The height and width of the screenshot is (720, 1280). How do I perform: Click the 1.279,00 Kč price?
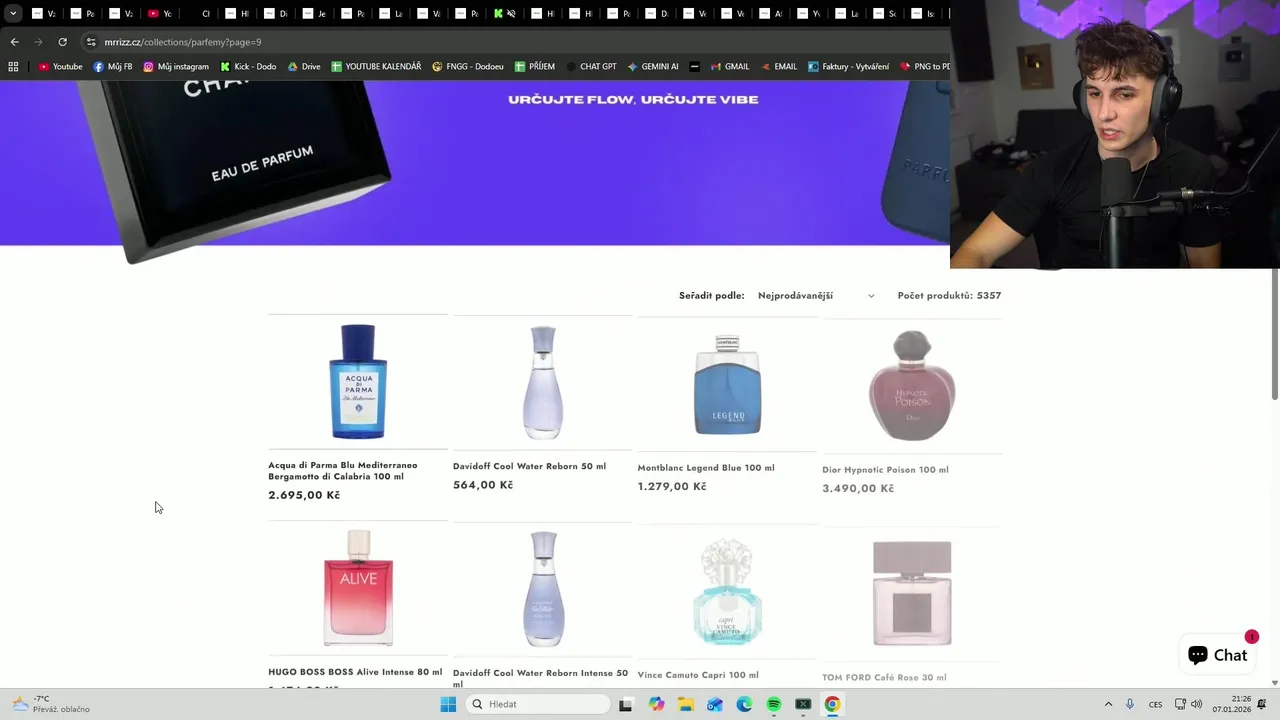pos(672,486)
